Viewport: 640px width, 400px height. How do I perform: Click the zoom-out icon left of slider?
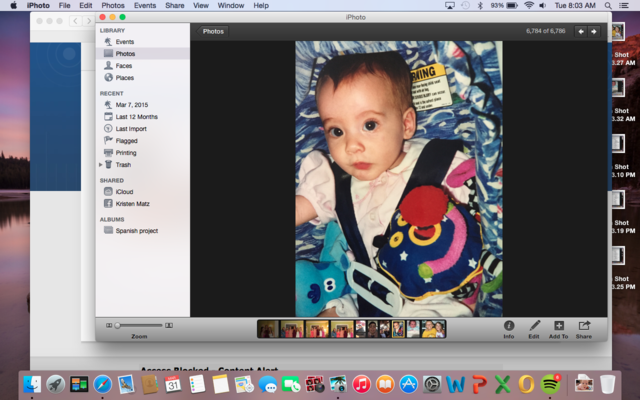(109, 325)
